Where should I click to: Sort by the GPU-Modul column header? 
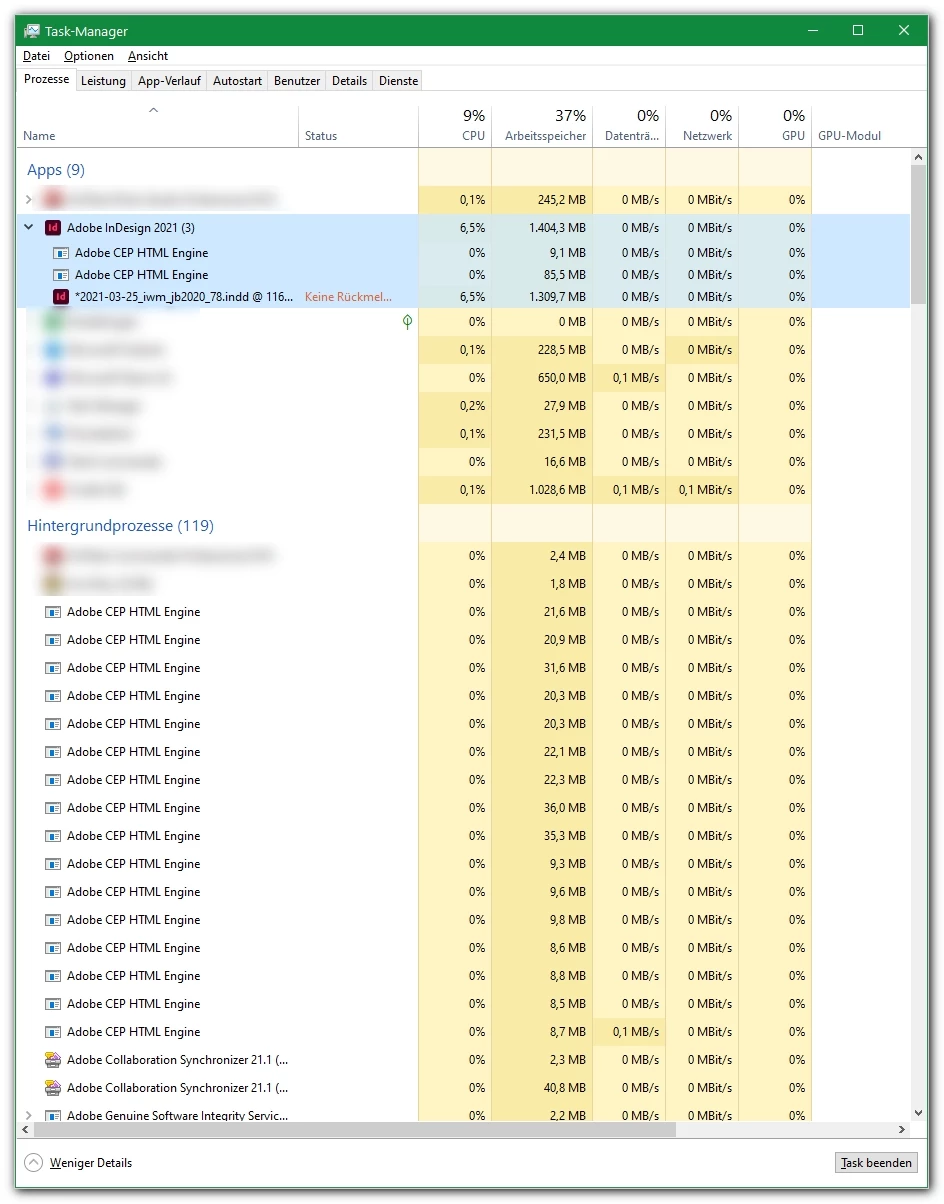point(861,125)
